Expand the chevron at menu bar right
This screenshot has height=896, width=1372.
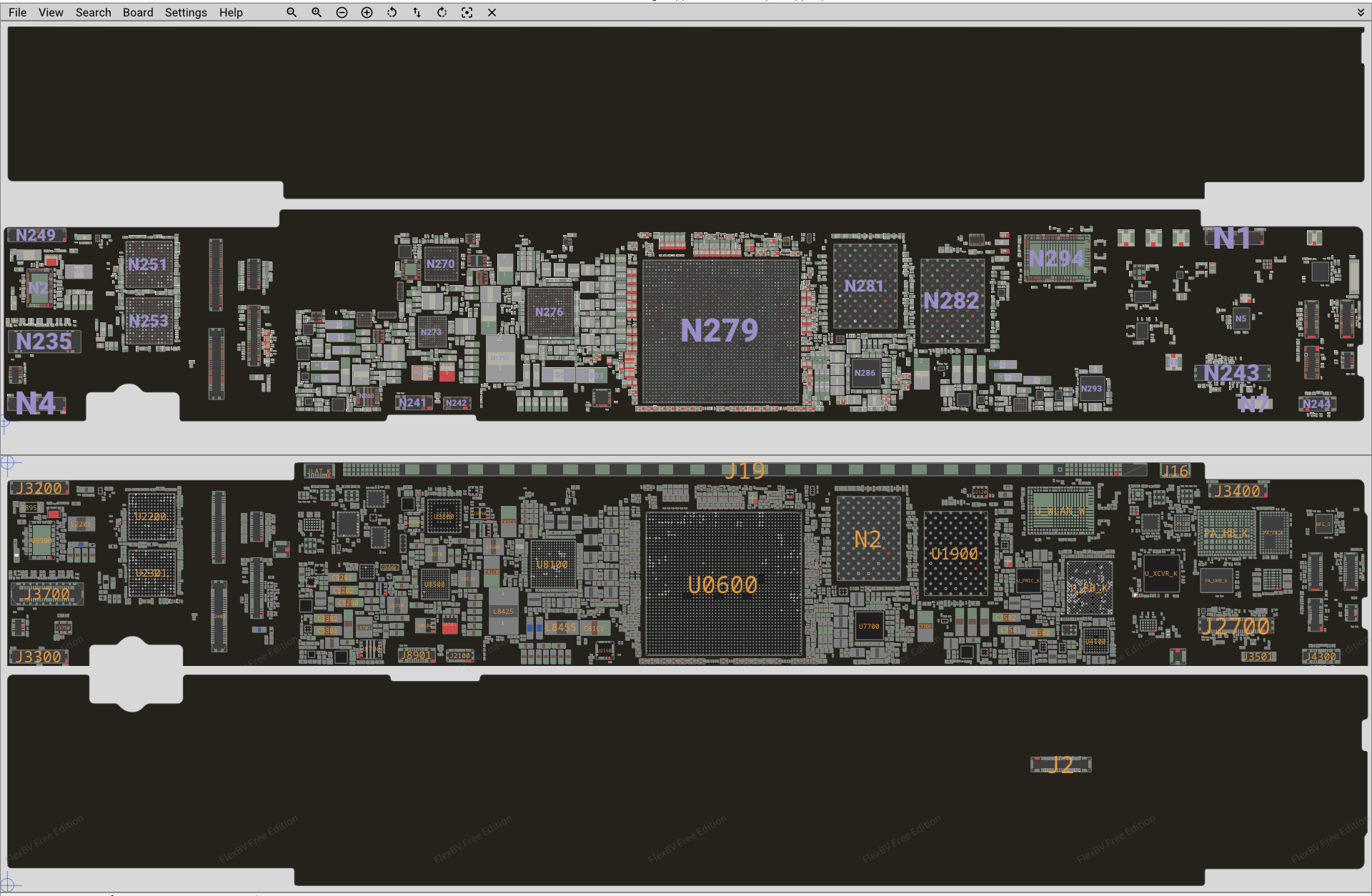(1360, 12)
